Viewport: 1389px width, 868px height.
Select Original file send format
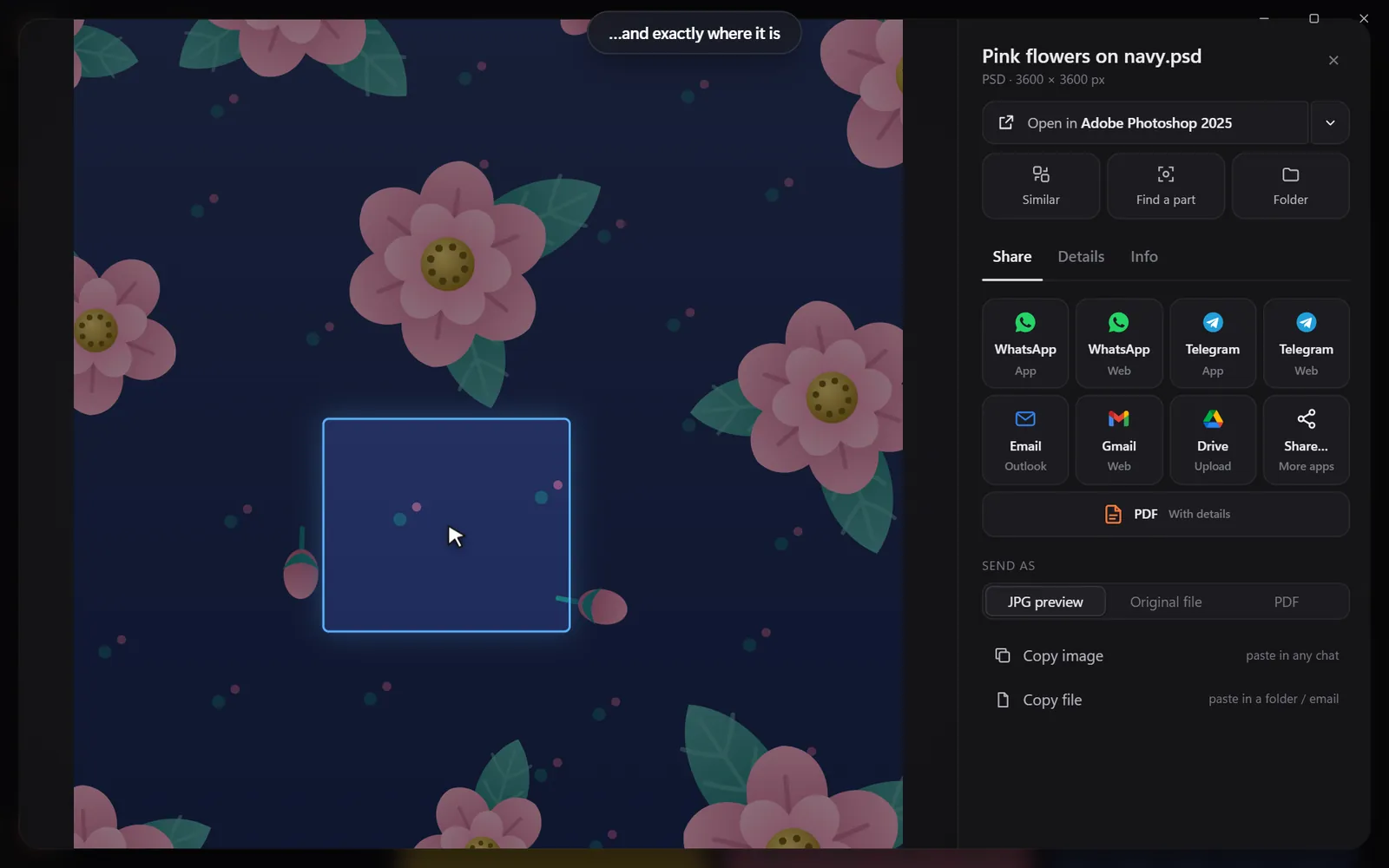pyautogui.click(x=1166, y=602)
